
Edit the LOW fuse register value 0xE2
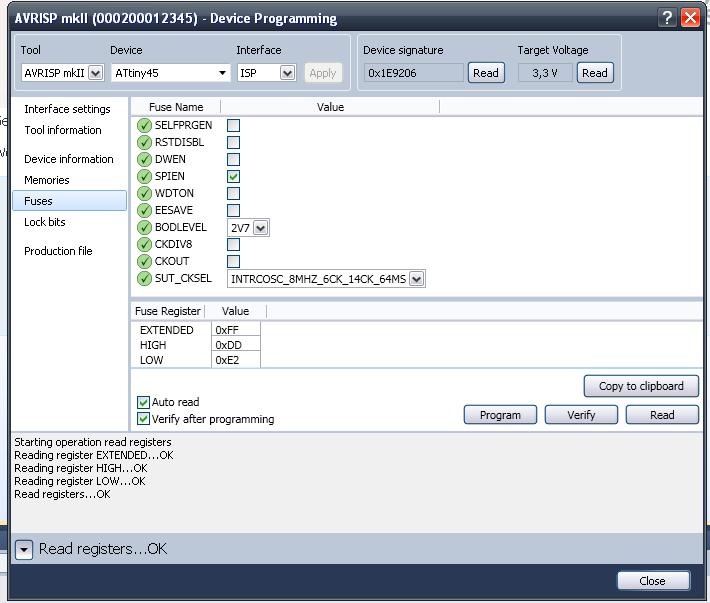235,360
